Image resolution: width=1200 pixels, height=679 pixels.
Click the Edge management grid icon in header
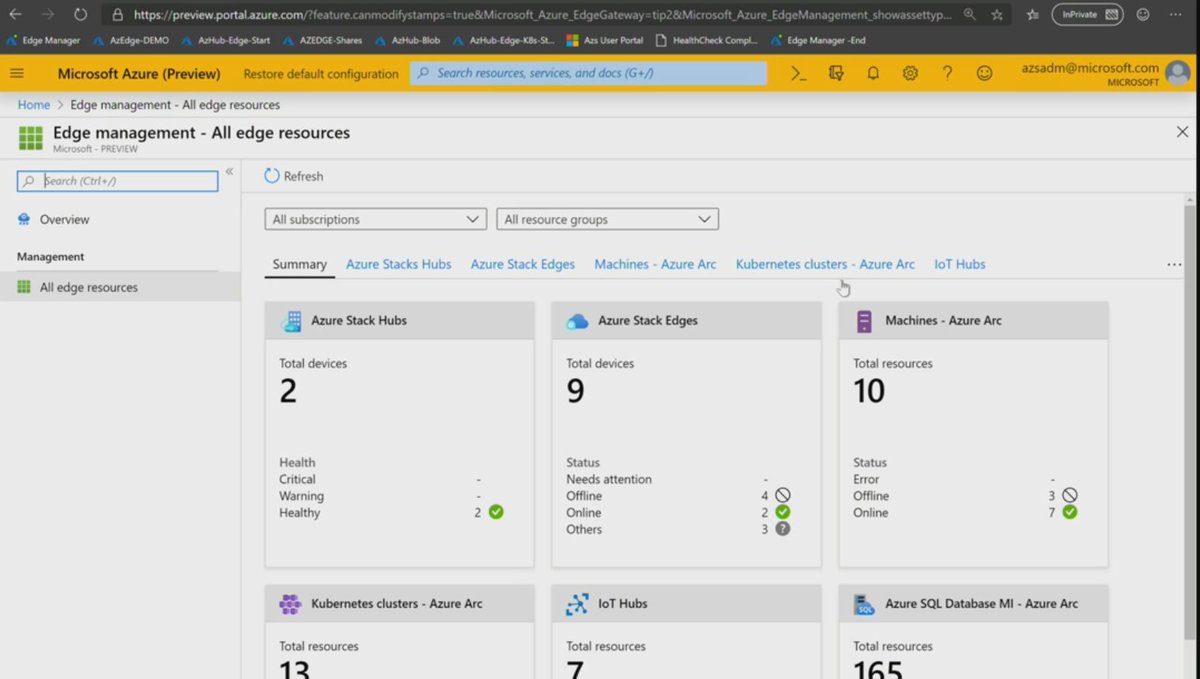[x=30, y=138]
